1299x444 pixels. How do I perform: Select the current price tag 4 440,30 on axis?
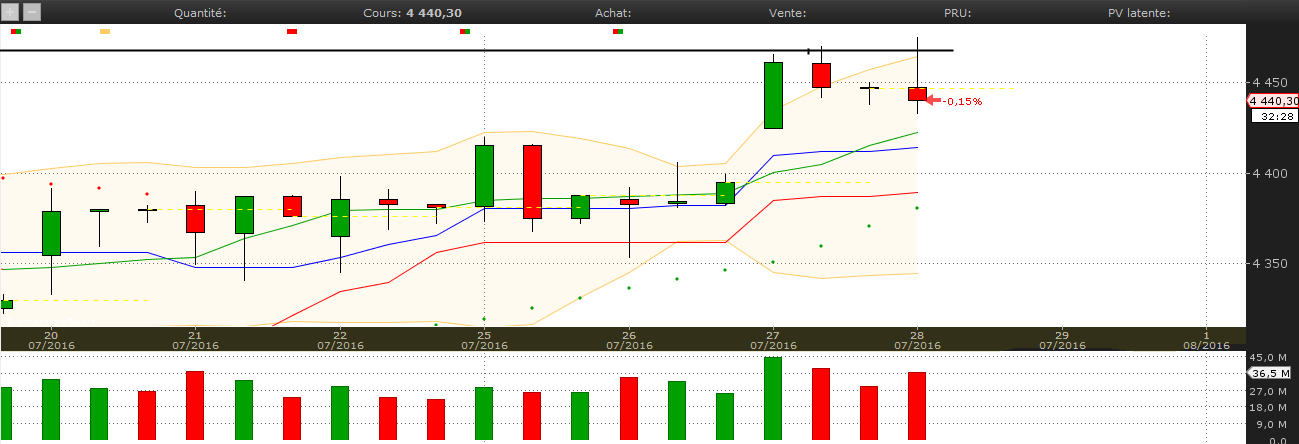pos(1273,101)
